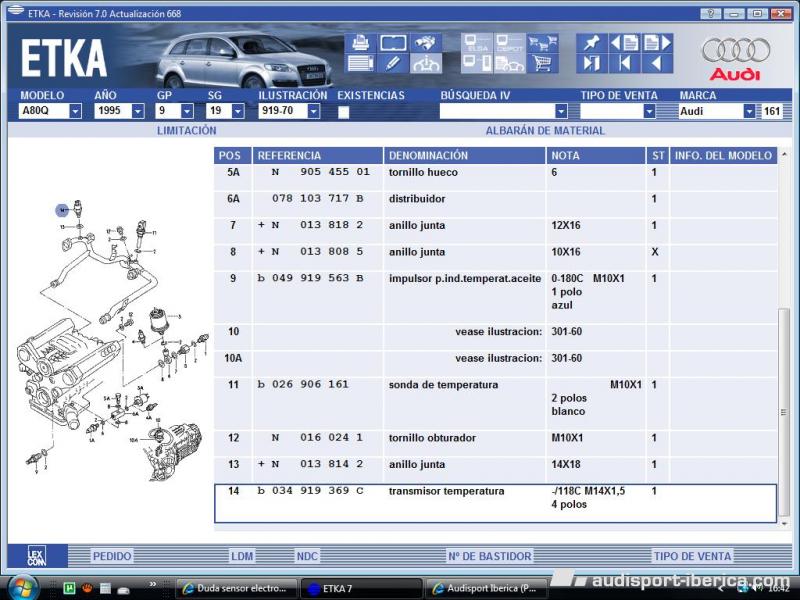Switch to Audisport Iberica taskbar window
This screenshot has width=800, height=600.
487,588
